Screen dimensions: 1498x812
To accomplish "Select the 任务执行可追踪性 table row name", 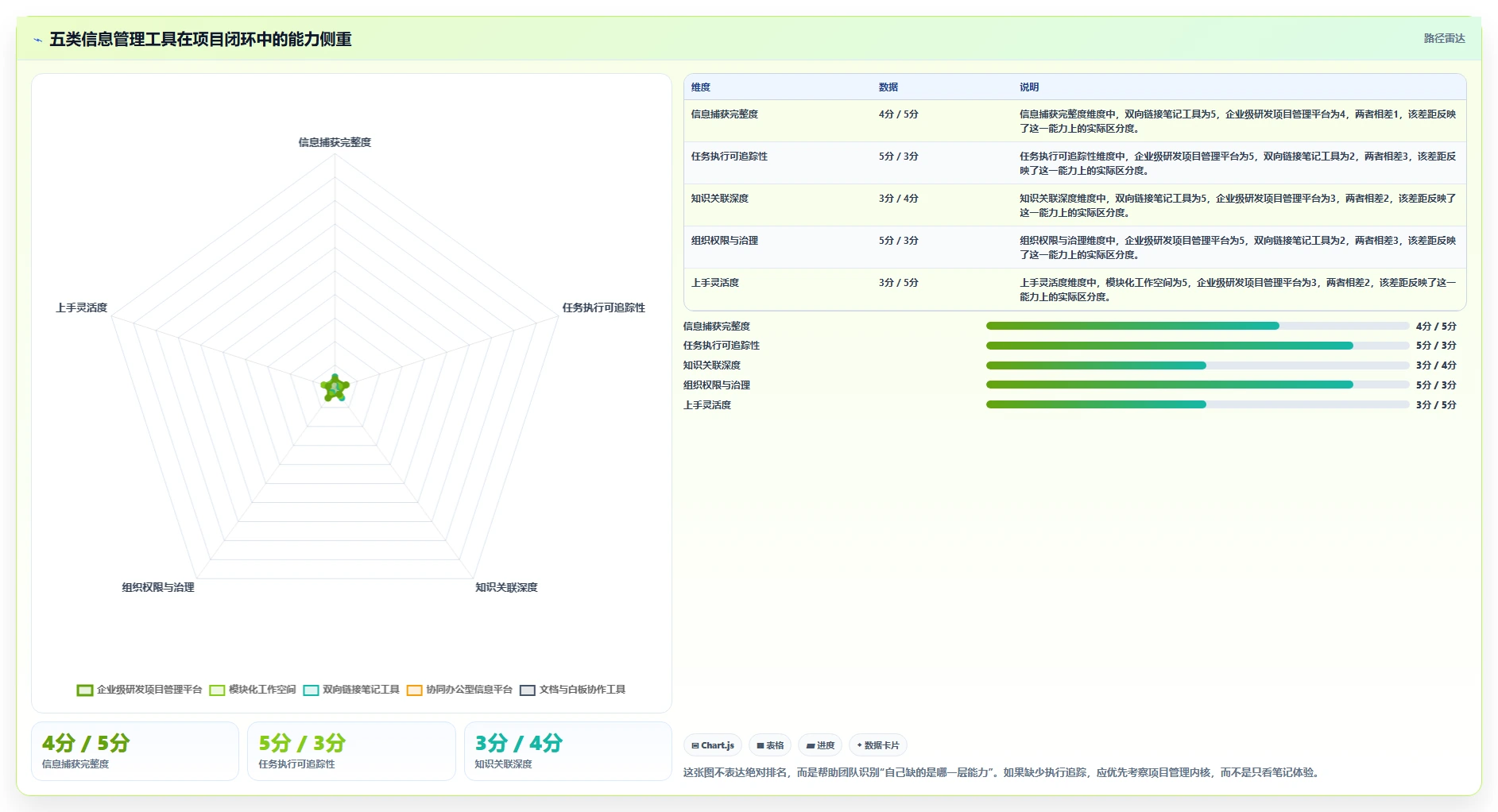I will [x=729, y=157].
